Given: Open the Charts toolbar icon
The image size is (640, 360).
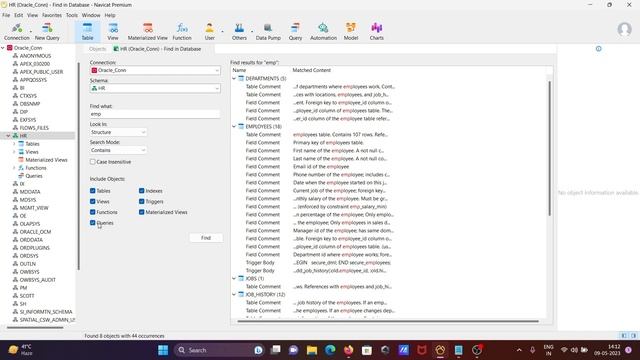Looking at the screenshot, I should pos(376,31).
